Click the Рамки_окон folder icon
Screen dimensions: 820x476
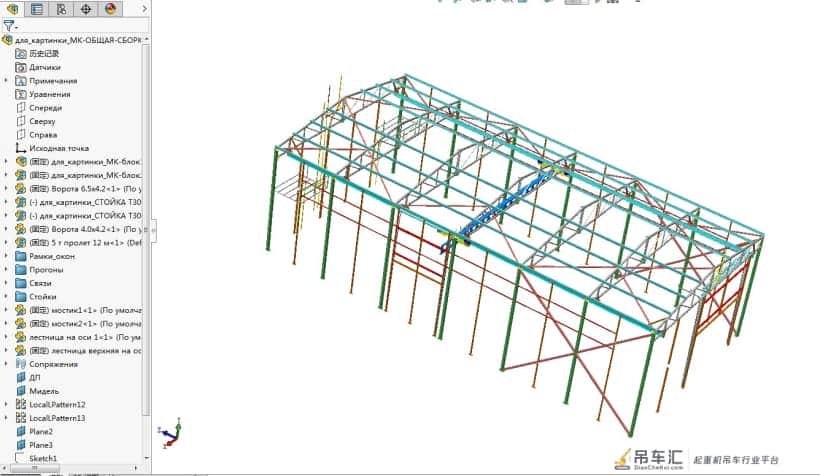21,256
